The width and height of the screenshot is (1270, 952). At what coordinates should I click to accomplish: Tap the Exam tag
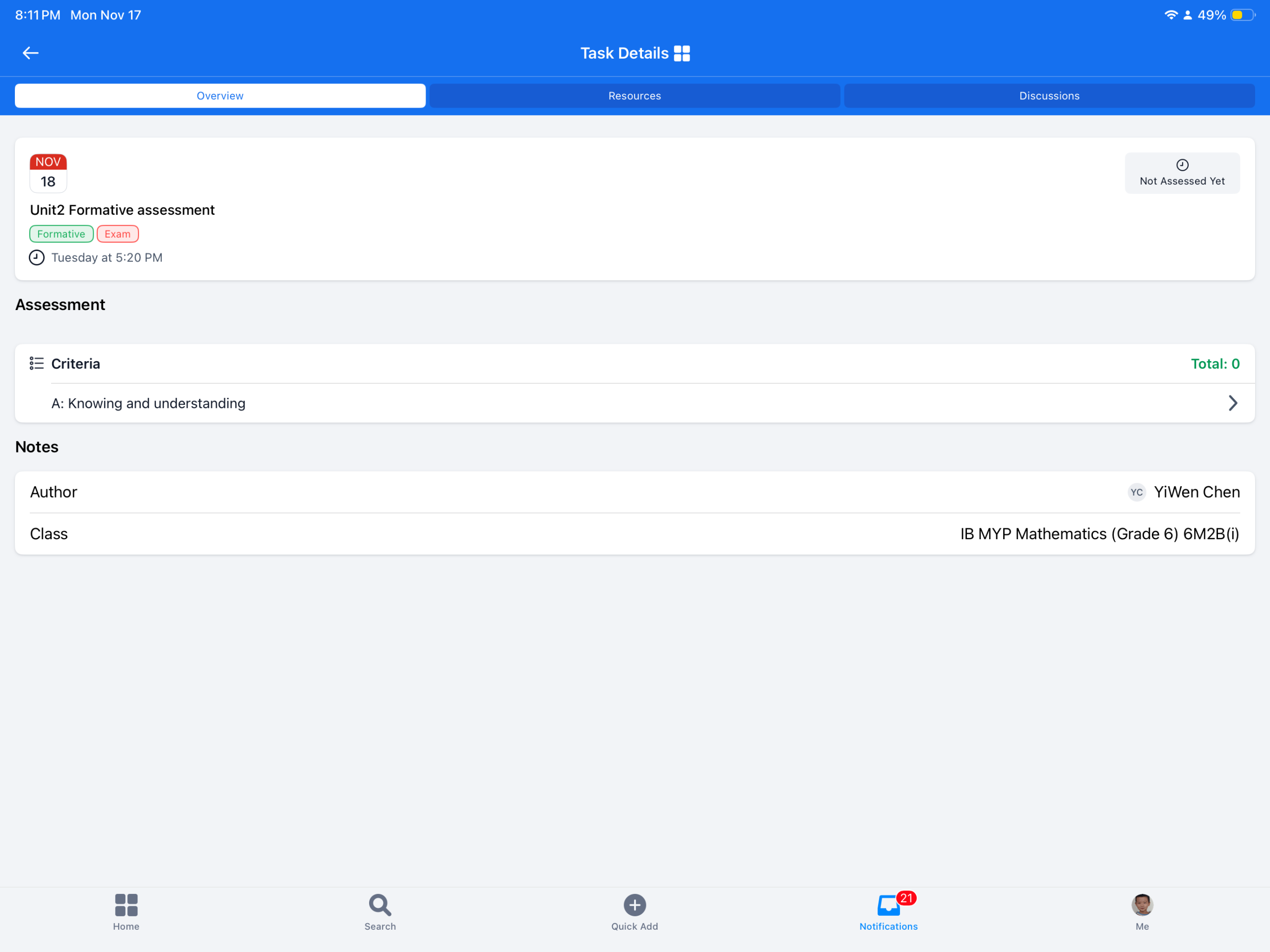coord(117,234)
